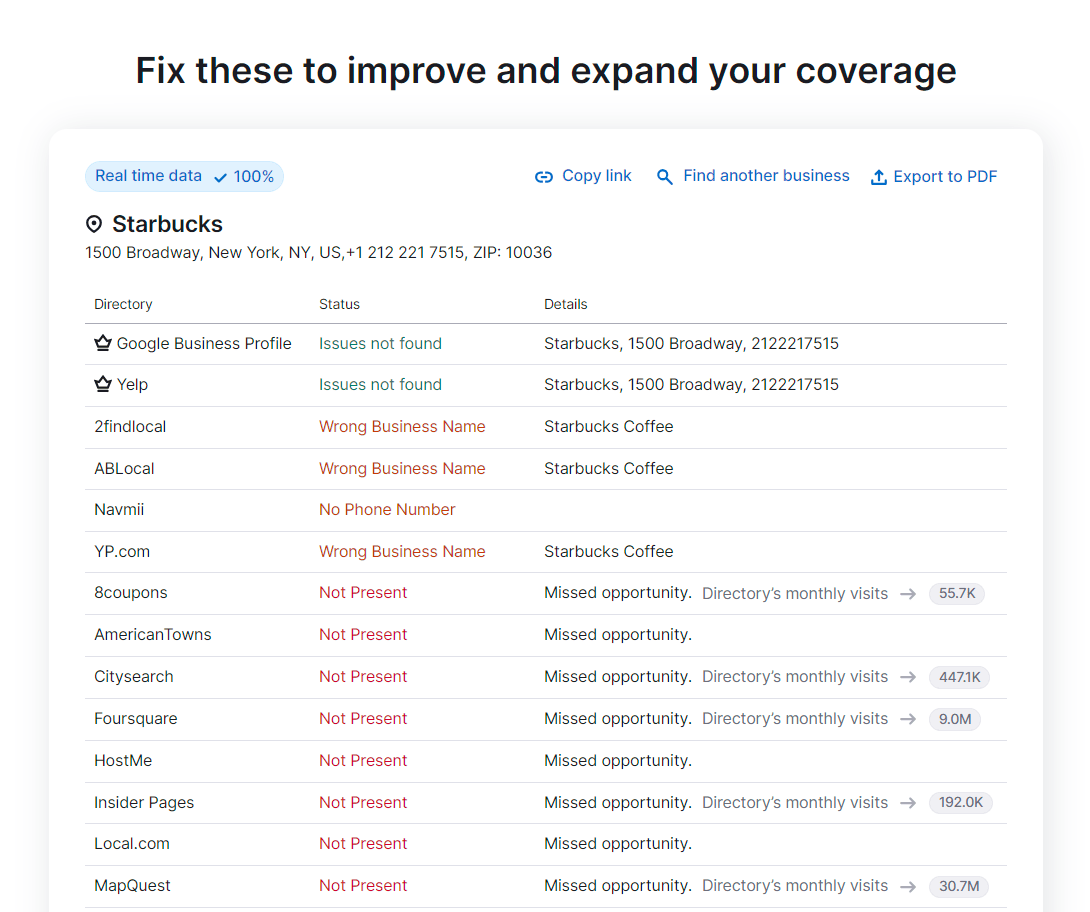The width and height of the screenshot is (1090, 912).
Task: Click the arrow beside Foursquare's monthly visits
Action: (x=908, y=718)
